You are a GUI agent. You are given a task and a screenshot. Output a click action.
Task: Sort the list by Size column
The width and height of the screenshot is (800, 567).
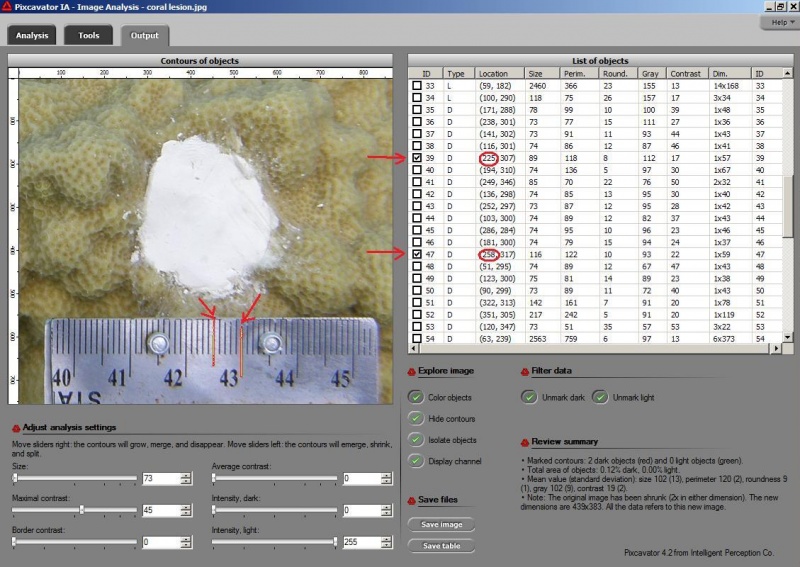(x=542, y=73)
